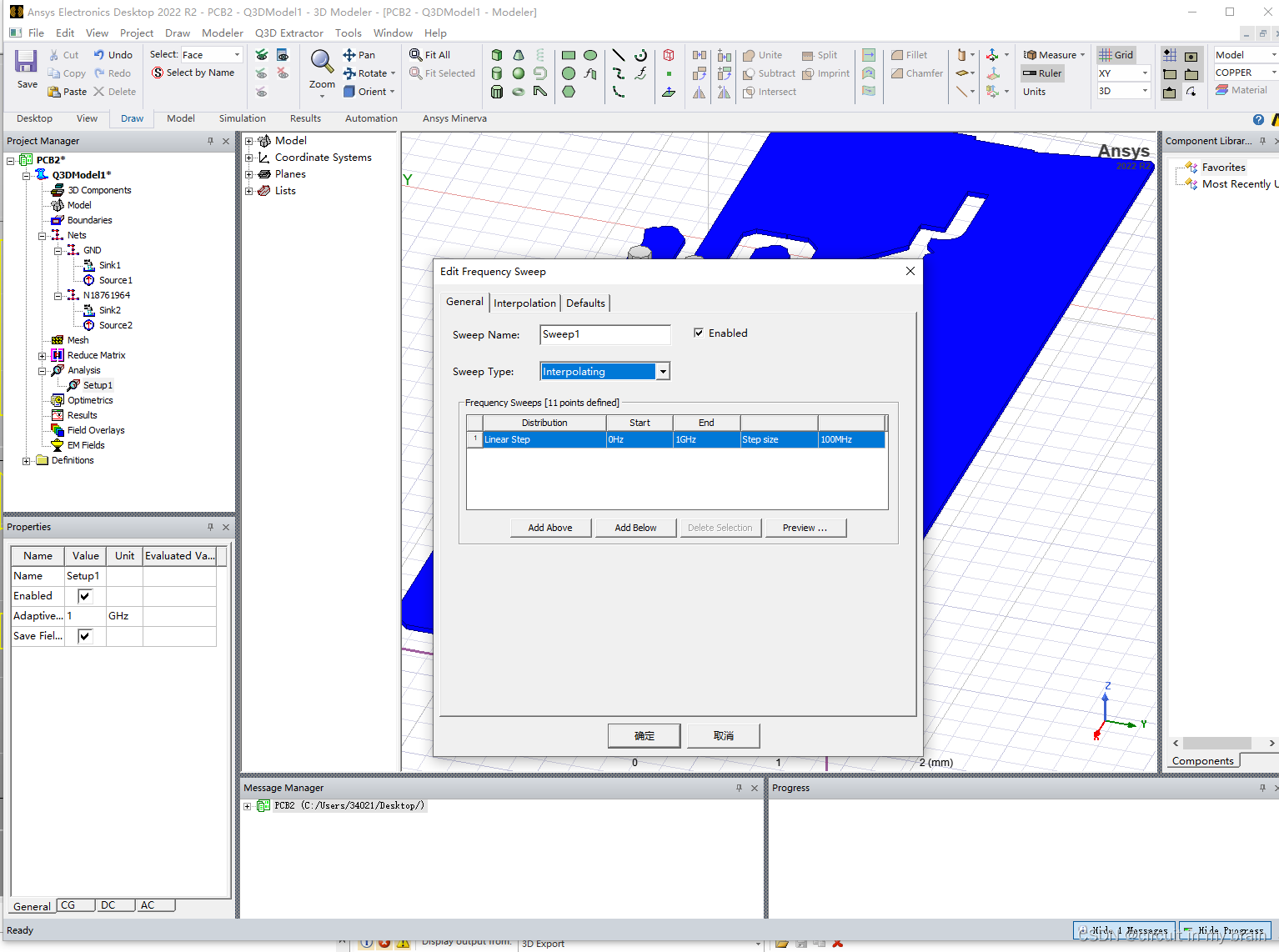Click the 1GHz End frequency cell
Image resolution: width=1279 pixels, height=952 pixels.
(x=706, y=439)
